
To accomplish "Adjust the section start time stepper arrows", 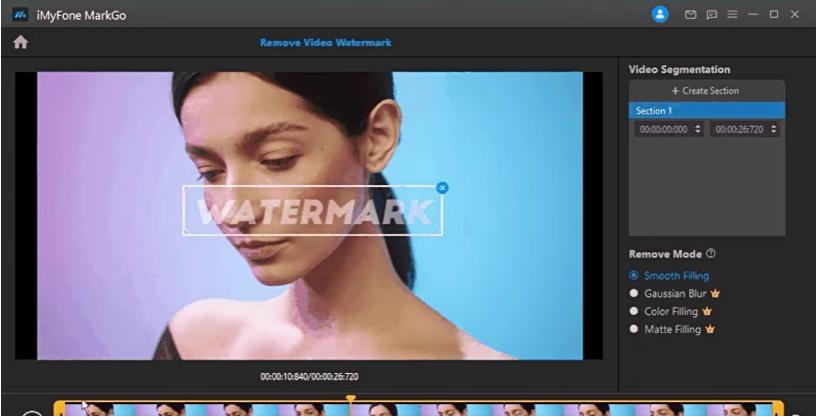I will (698, 129).
